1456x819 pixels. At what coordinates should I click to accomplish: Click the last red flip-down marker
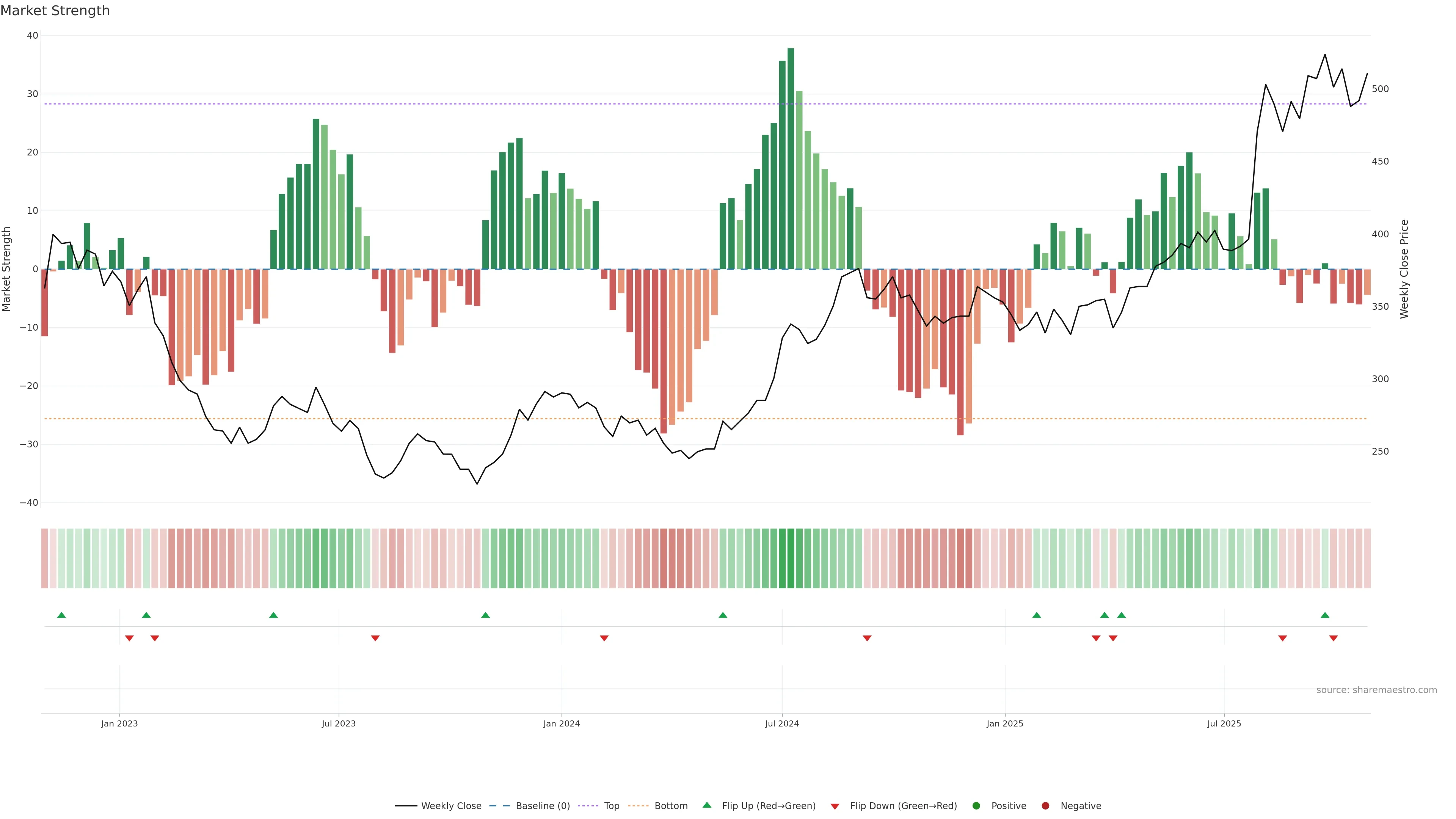tap(1334, 638)
